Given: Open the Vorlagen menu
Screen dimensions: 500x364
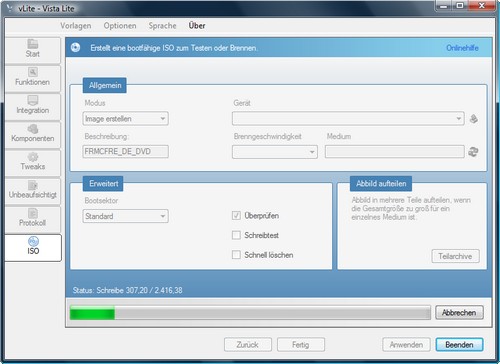Looking at the screenshot, I should [x=76, y=26].
